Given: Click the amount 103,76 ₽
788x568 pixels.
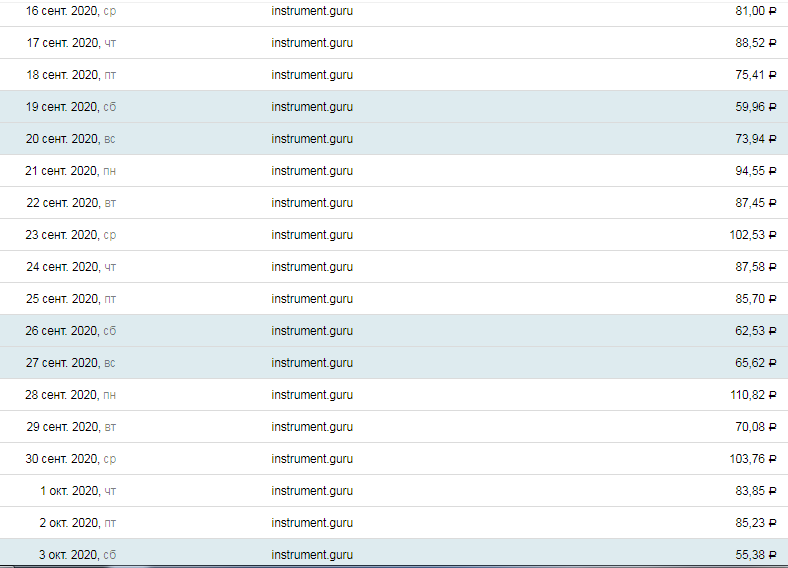Looking at the screenshot, I should tap(753, 459).
